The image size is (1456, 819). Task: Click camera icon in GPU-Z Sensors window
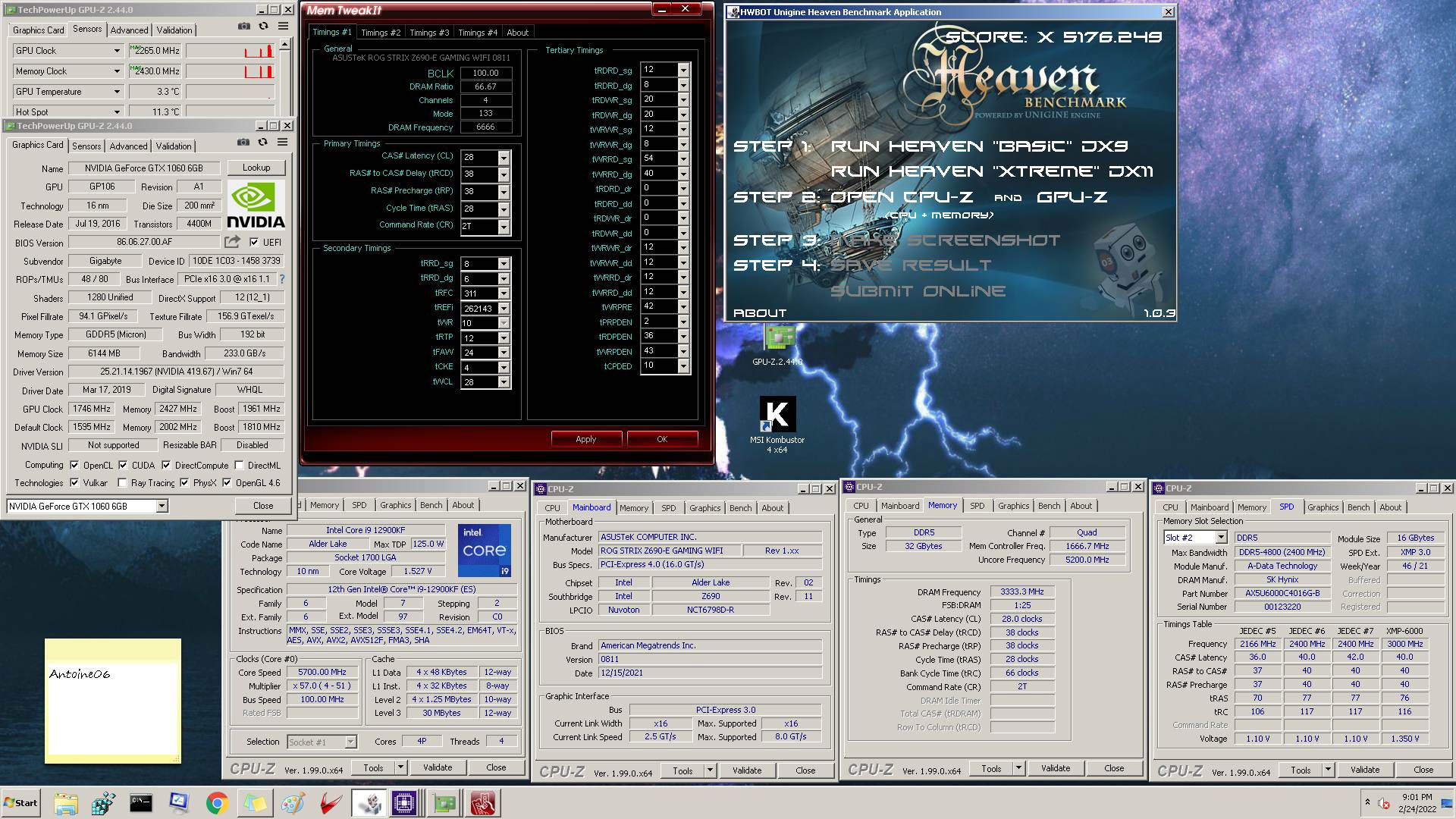(x=243, y=26)
